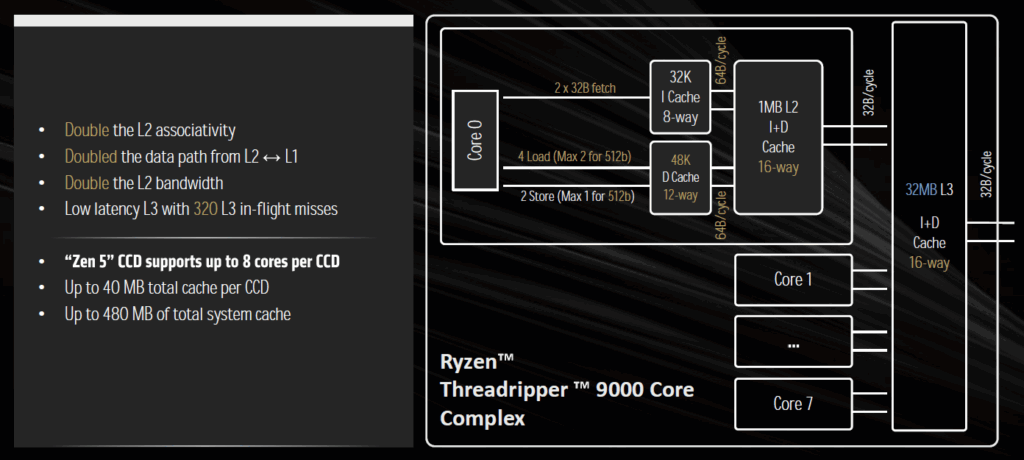
Task: Click the '64B/cycle' label below the L2 links
Action: pyautogui.click(x=721, y=214)
